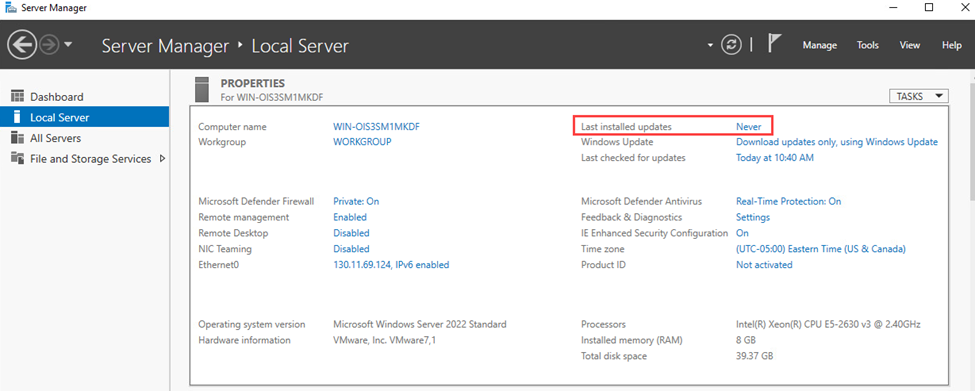Click the Product ID Not activated link
The image size is (975, 391).
click(x=764, y=265)
